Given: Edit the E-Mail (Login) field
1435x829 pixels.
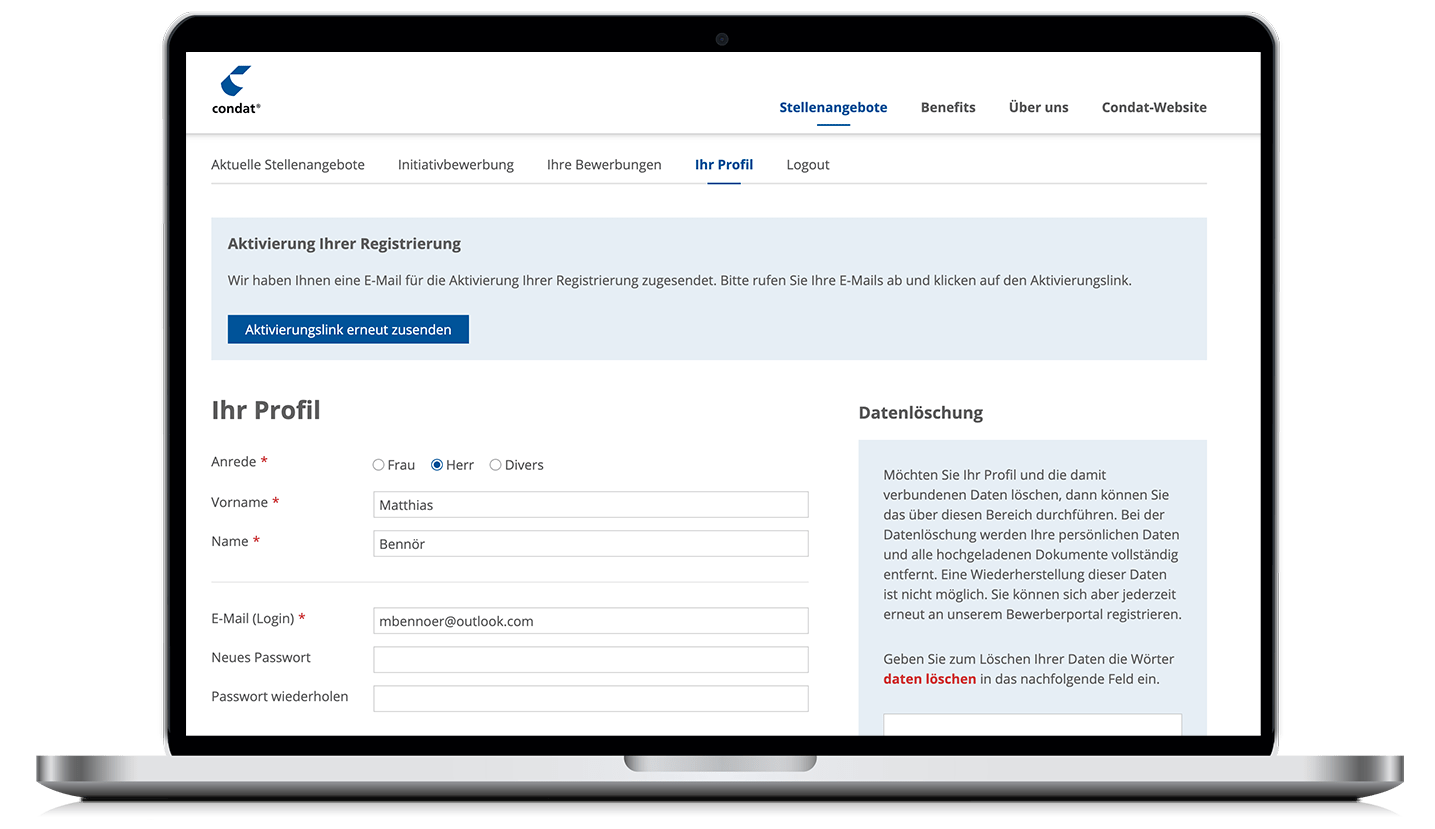Looking at the screenshot, I should (591, 621).
